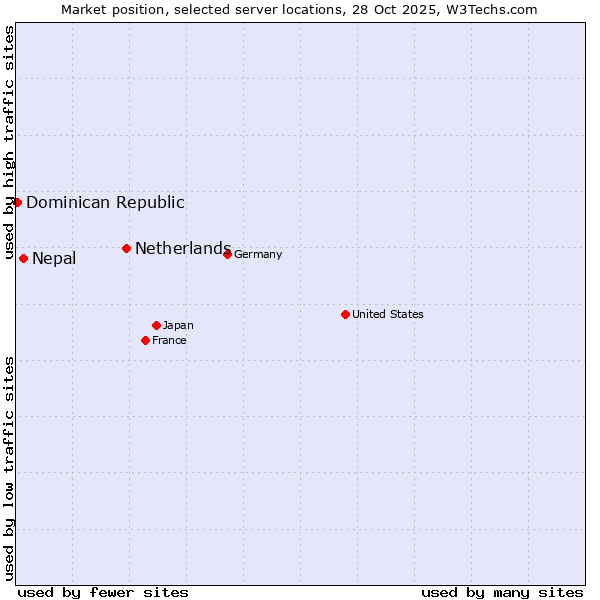
Task: Click the Dominican Republic text label
Action: click(105, 203)
